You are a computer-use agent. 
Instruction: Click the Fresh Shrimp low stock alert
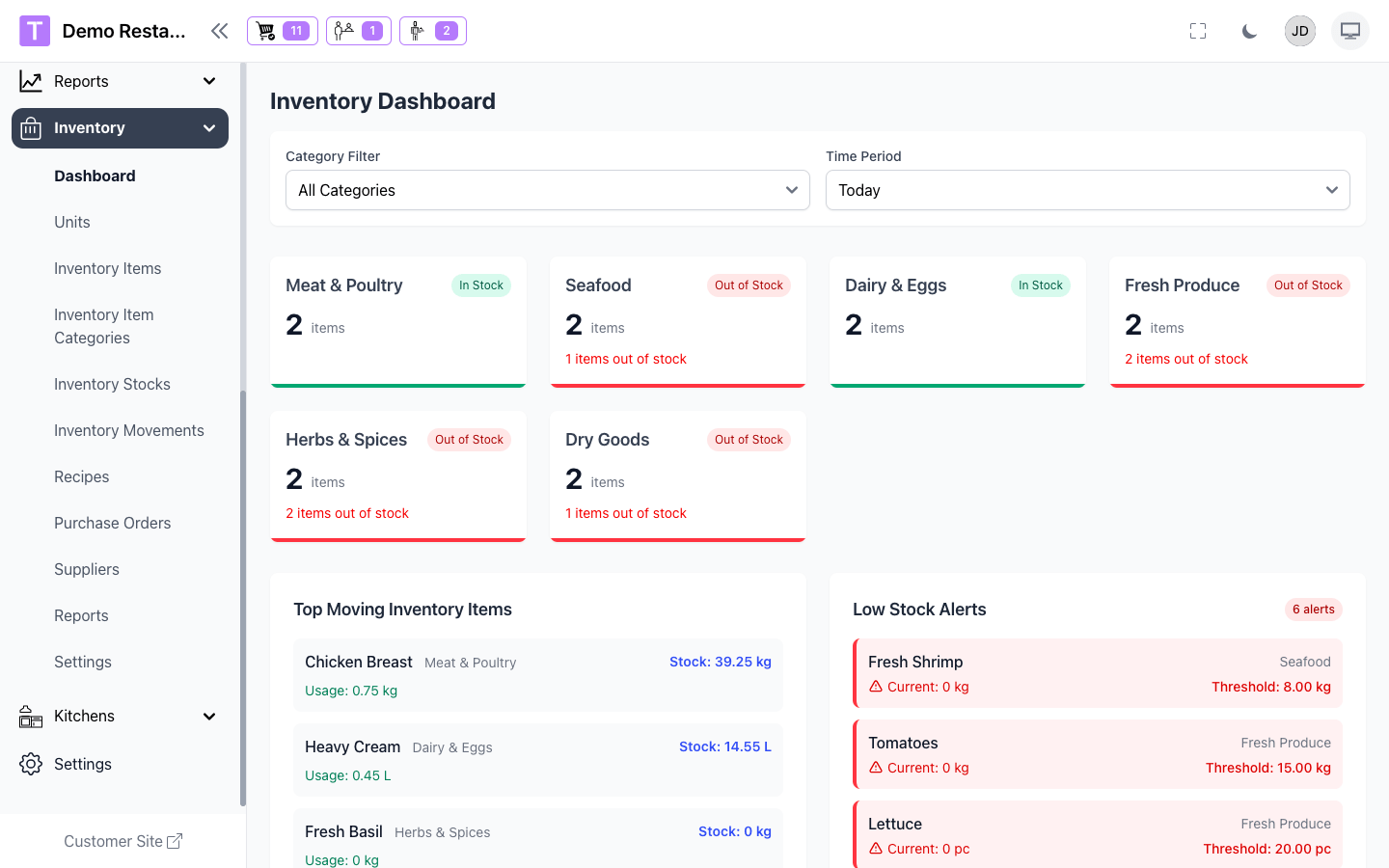point(1098,673)
